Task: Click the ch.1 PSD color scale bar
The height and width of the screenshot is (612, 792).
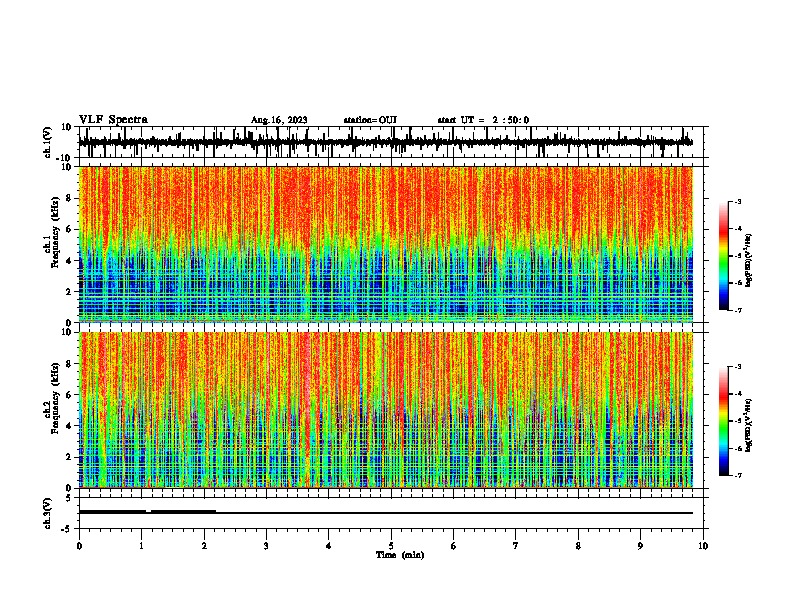Action: tap(723, 256)
